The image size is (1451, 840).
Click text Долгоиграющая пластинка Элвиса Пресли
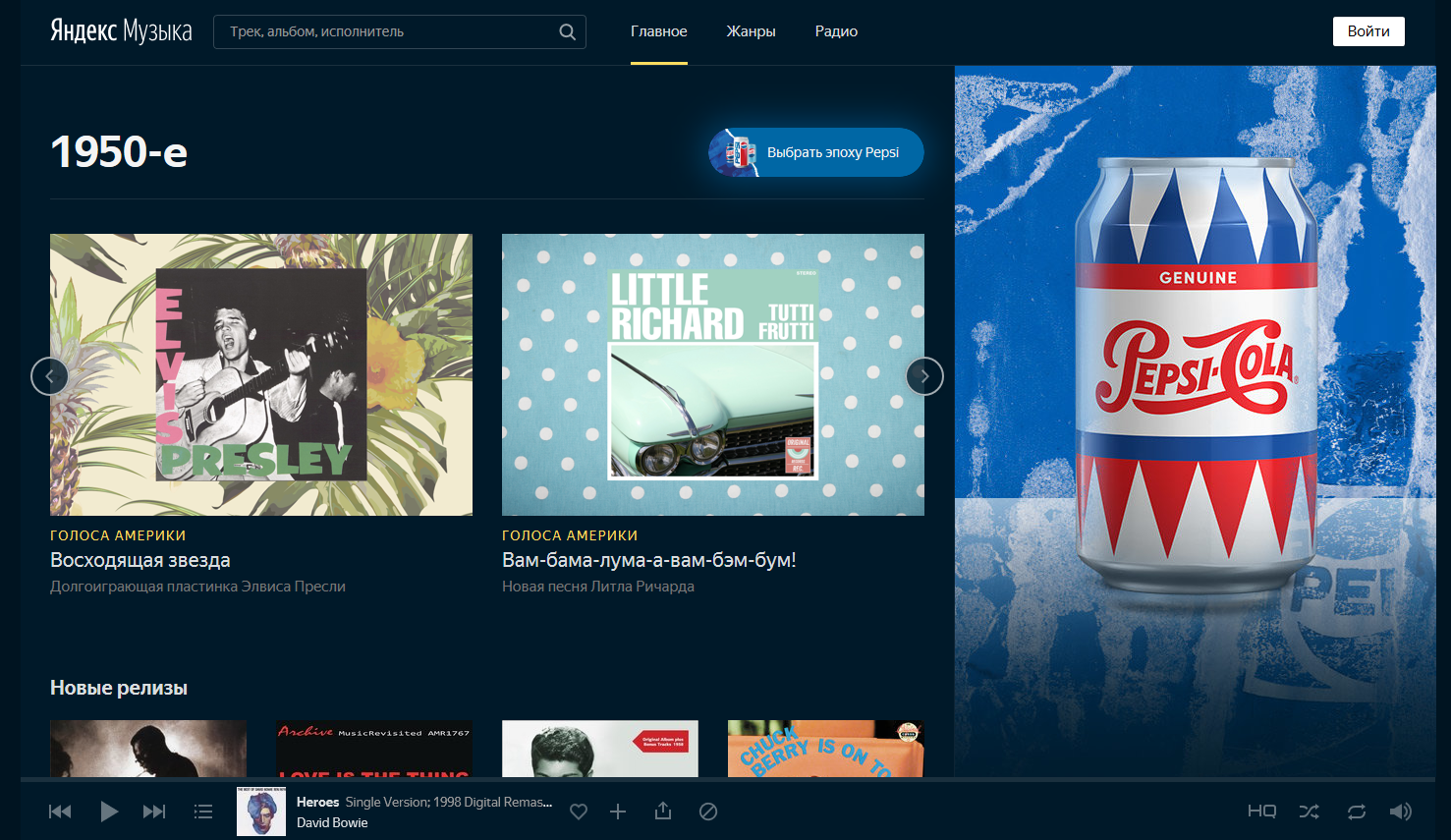coord(197,587)
